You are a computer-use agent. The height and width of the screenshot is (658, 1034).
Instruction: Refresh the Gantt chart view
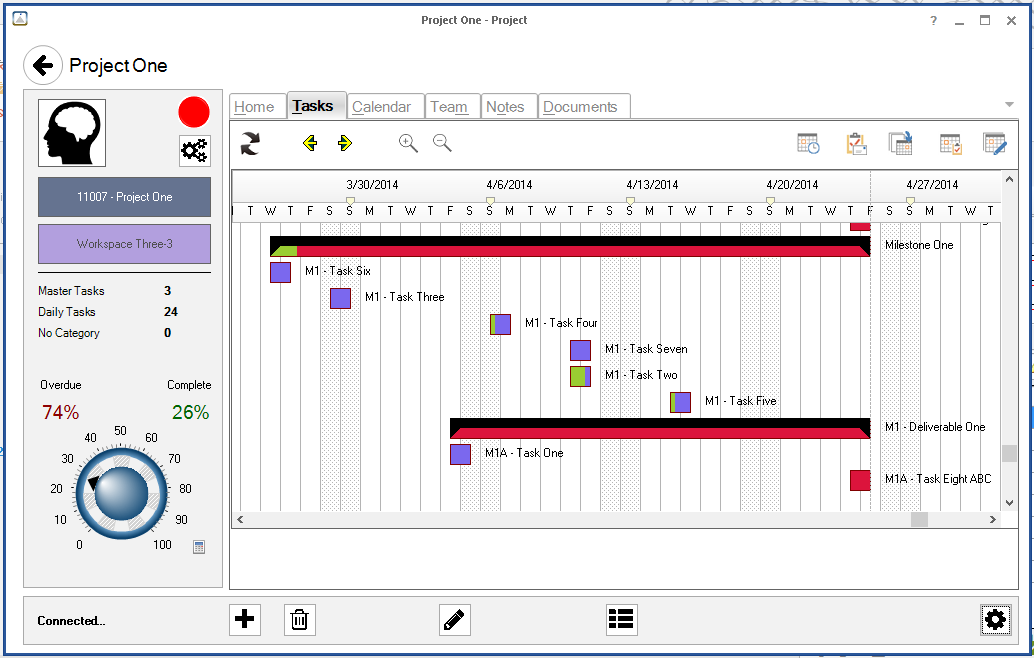pos(249,143)
